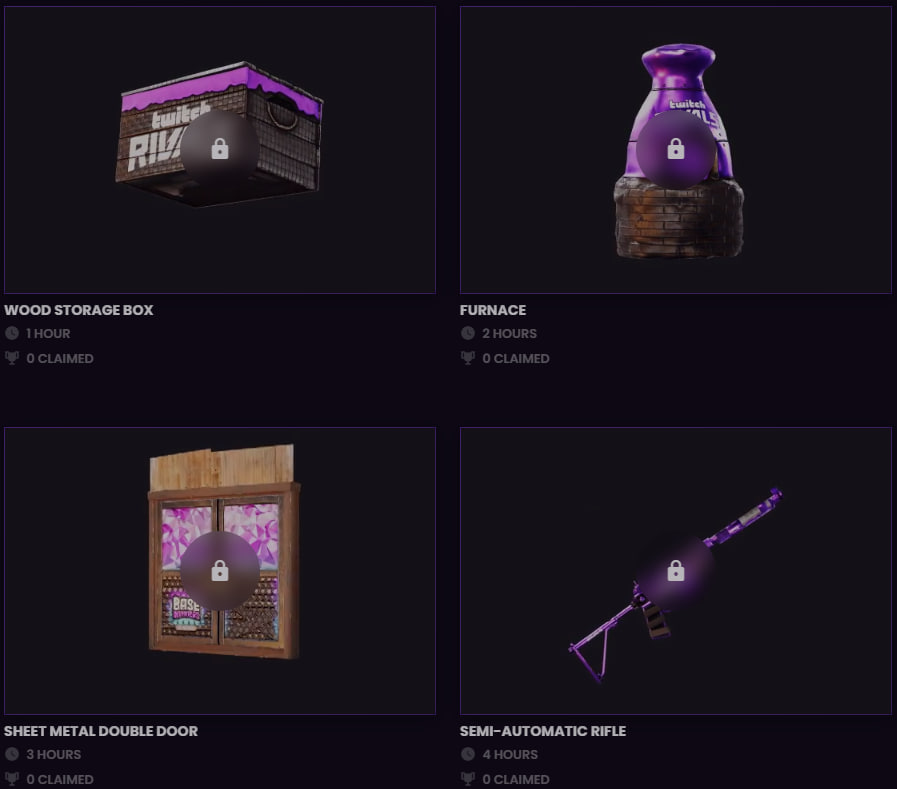Click the clock icon beside 4 HOURS
Viewport: 897px width, 789px height.
click(467, 754)
